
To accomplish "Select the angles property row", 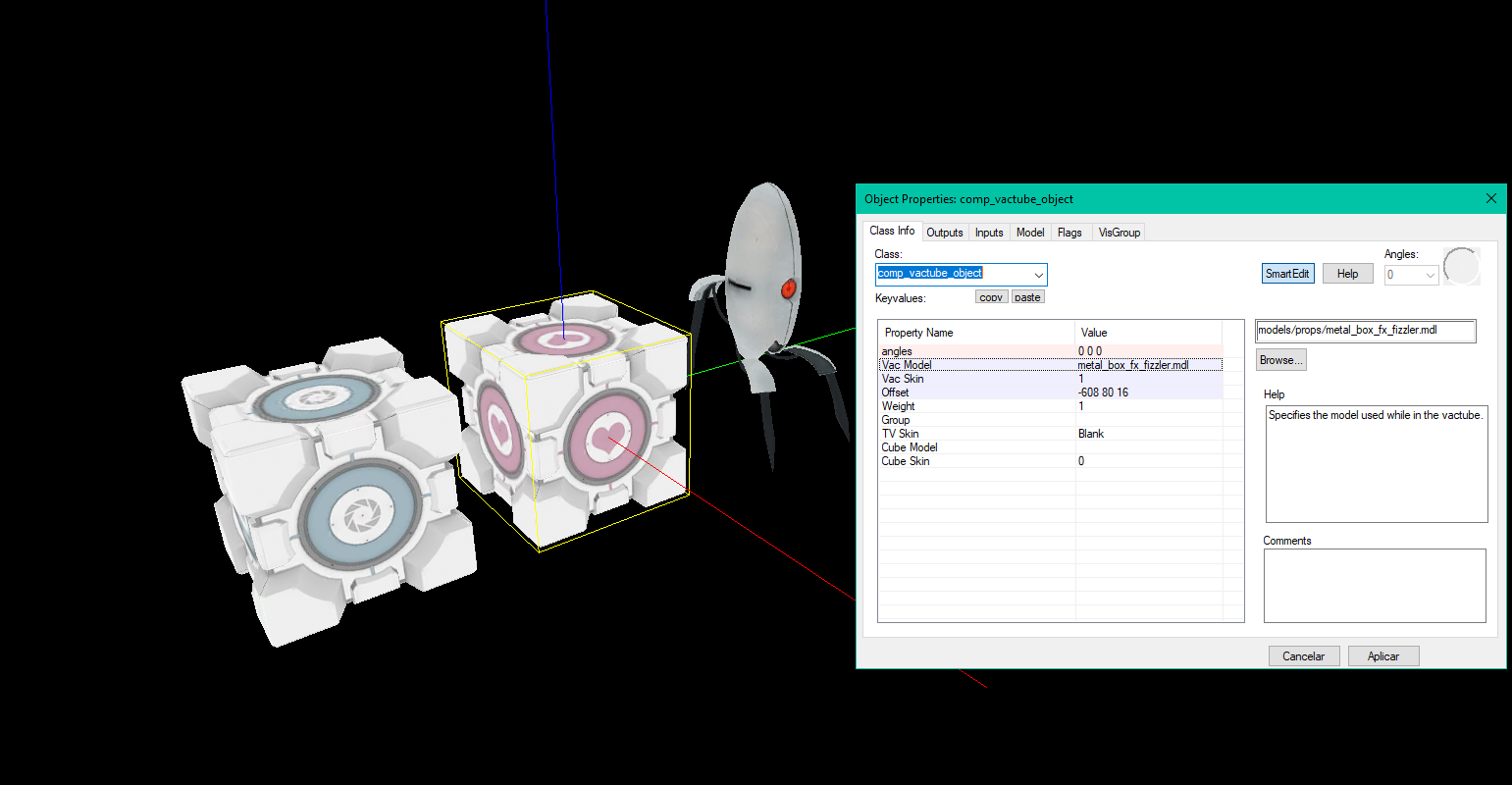I will (1051, 351).
